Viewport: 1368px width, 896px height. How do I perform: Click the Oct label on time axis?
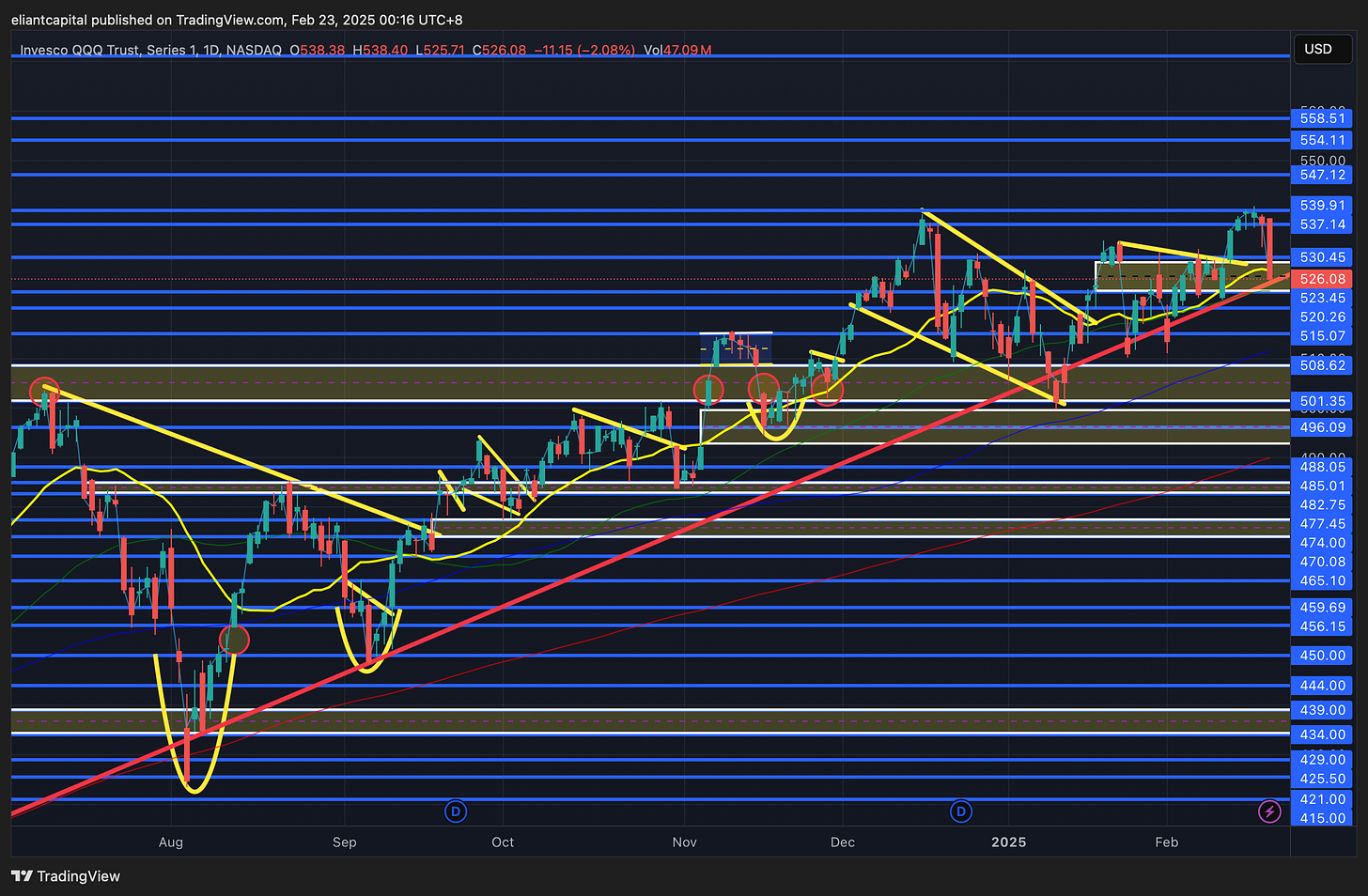(503, 842)
